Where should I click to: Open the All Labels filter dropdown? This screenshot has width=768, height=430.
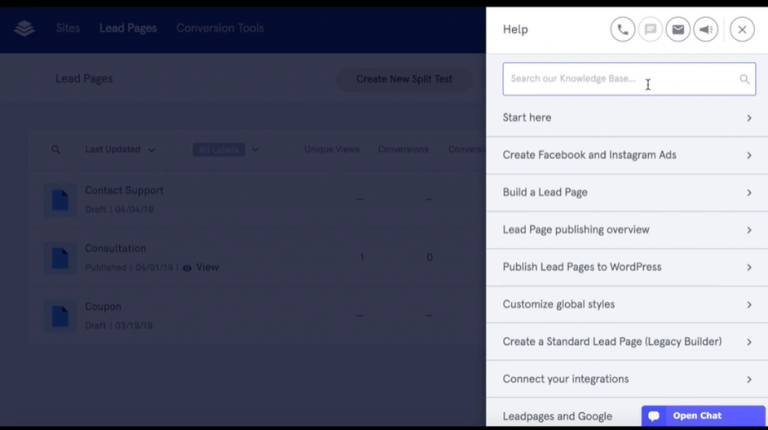point(226,150)
